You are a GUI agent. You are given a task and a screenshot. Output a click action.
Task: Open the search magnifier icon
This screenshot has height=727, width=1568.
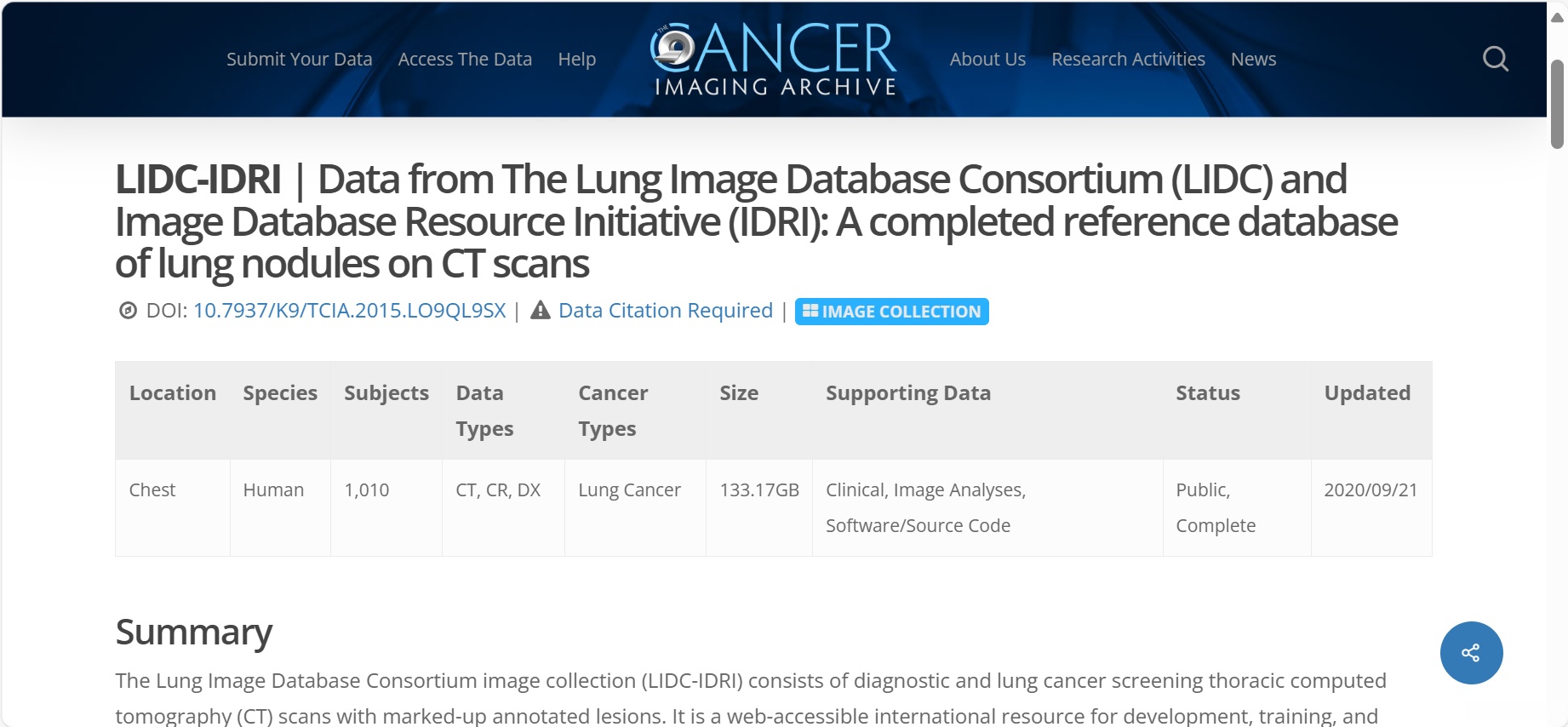click(x=1495, y=59)
